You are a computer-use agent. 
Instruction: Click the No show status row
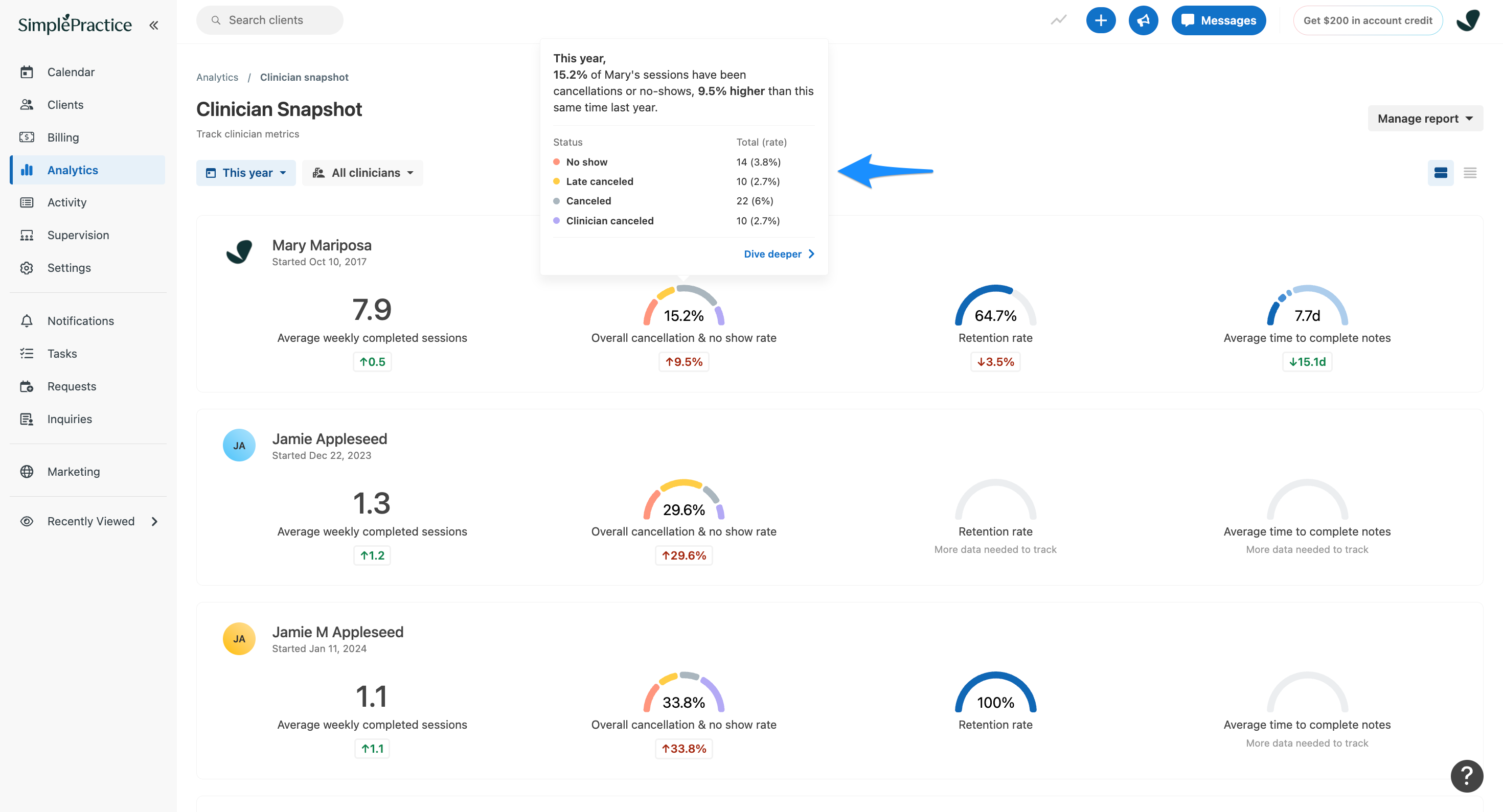[683, 161]
